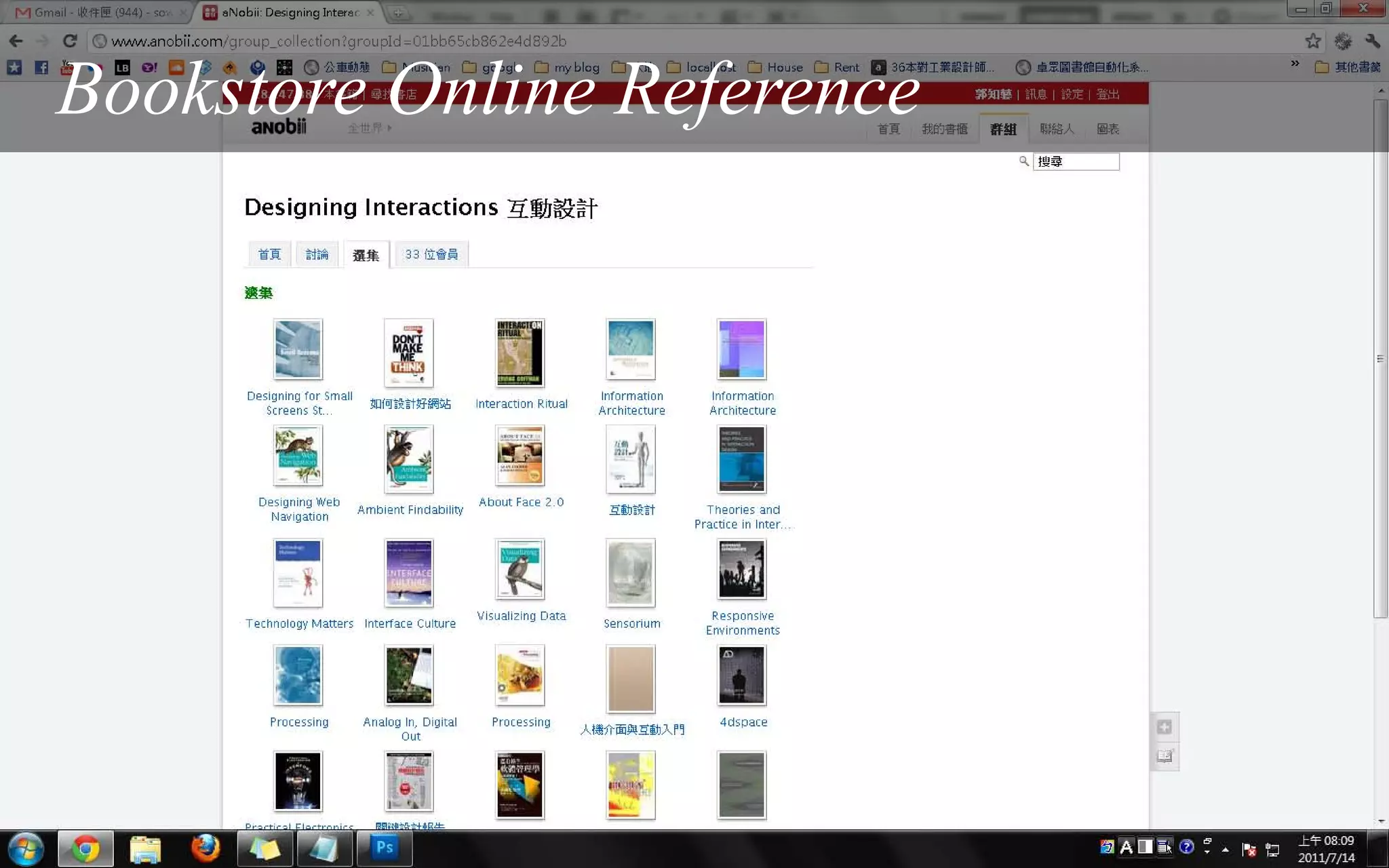This screenshot has height=868, width=1389.
Task: Click the 搜尋 search input field
Action: 1076,161
